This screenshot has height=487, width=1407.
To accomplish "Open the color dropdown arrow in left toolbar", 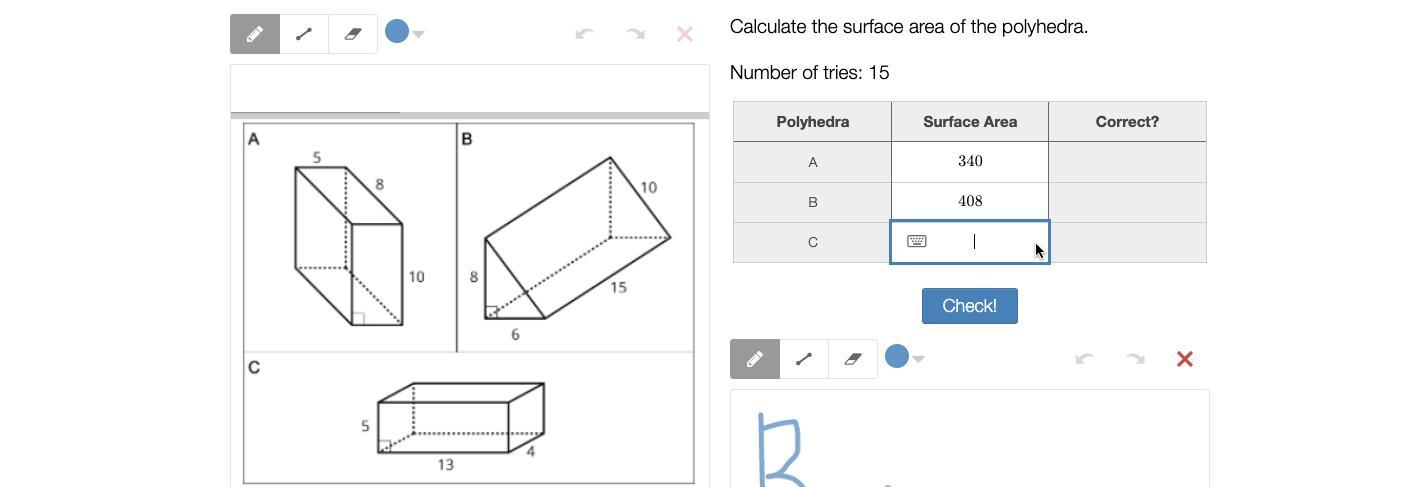I will point(419,34).
